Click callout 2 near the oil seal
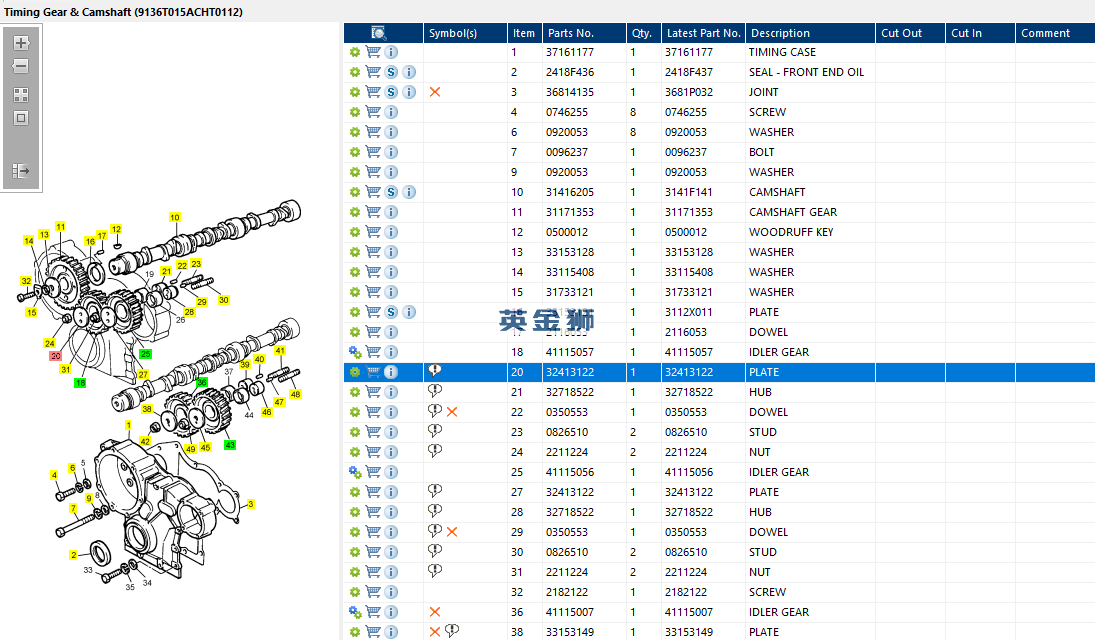Viewport: 1095px width, 640px height. point(73,555)
